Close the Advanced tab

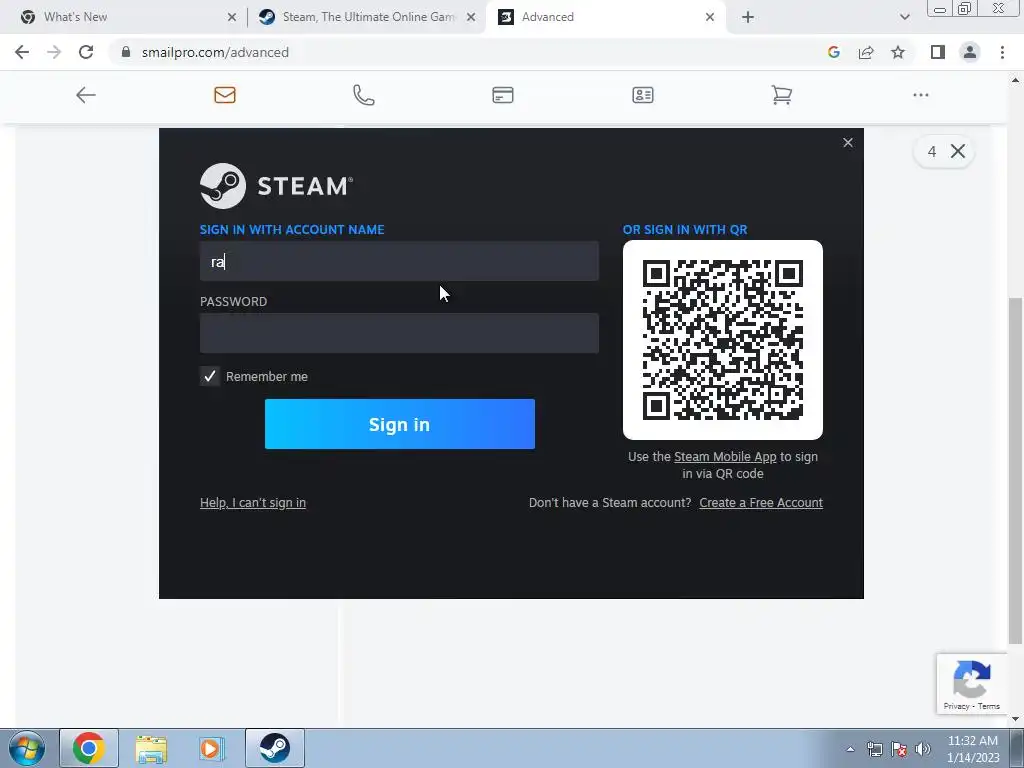pyautogui.click(x=710, y=18)
